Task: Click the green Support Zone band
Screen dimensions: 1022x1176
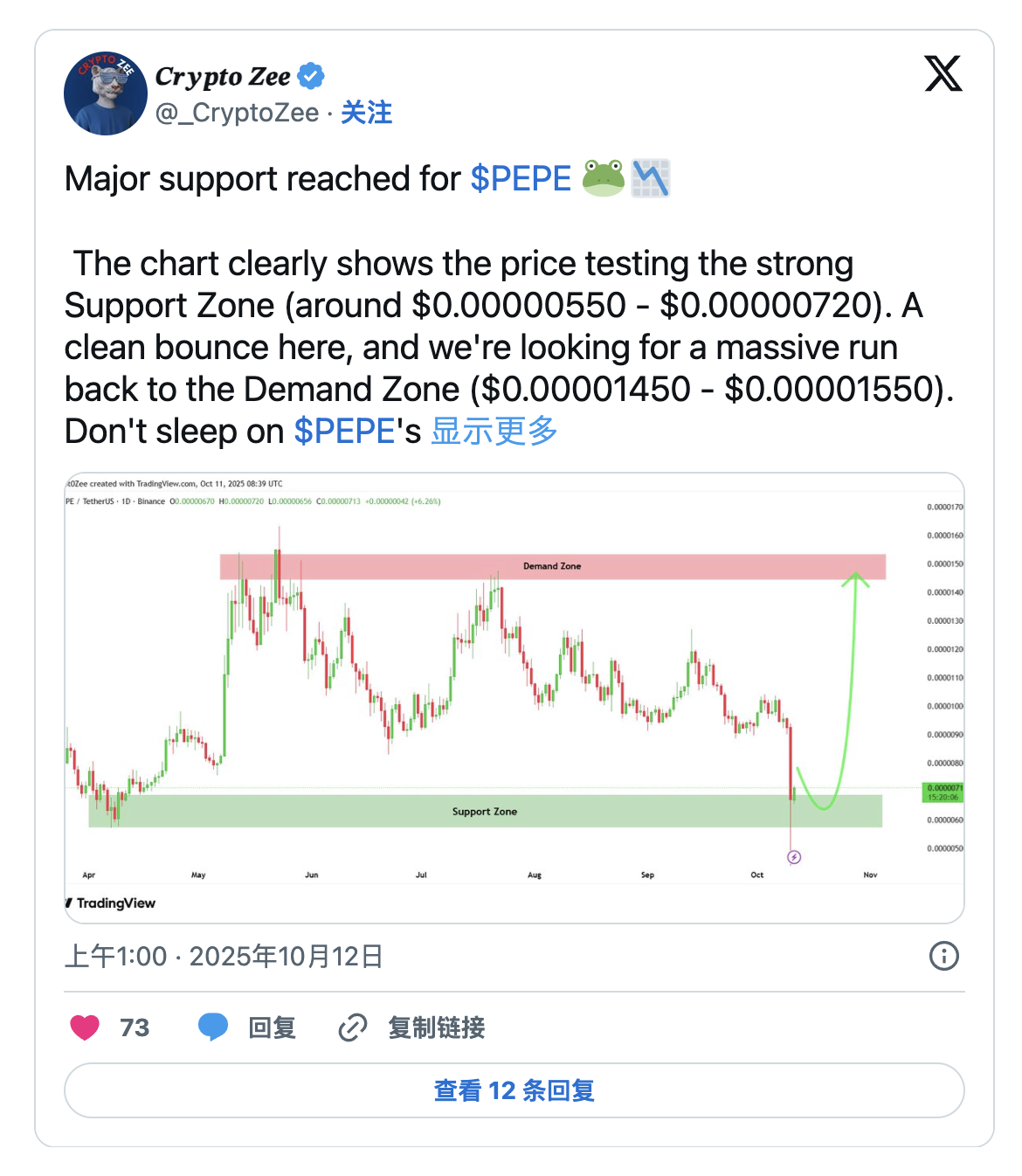Action: click(485, 811)
